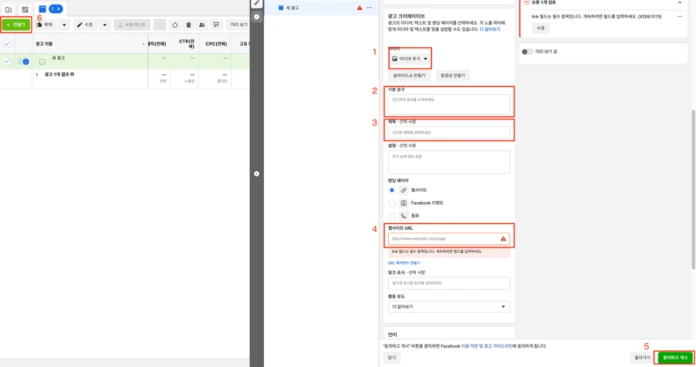Select the 웹사이트 radio button
Image resolution: width=696 pixels, height=367 pixels.
click(x=392, y=190)
